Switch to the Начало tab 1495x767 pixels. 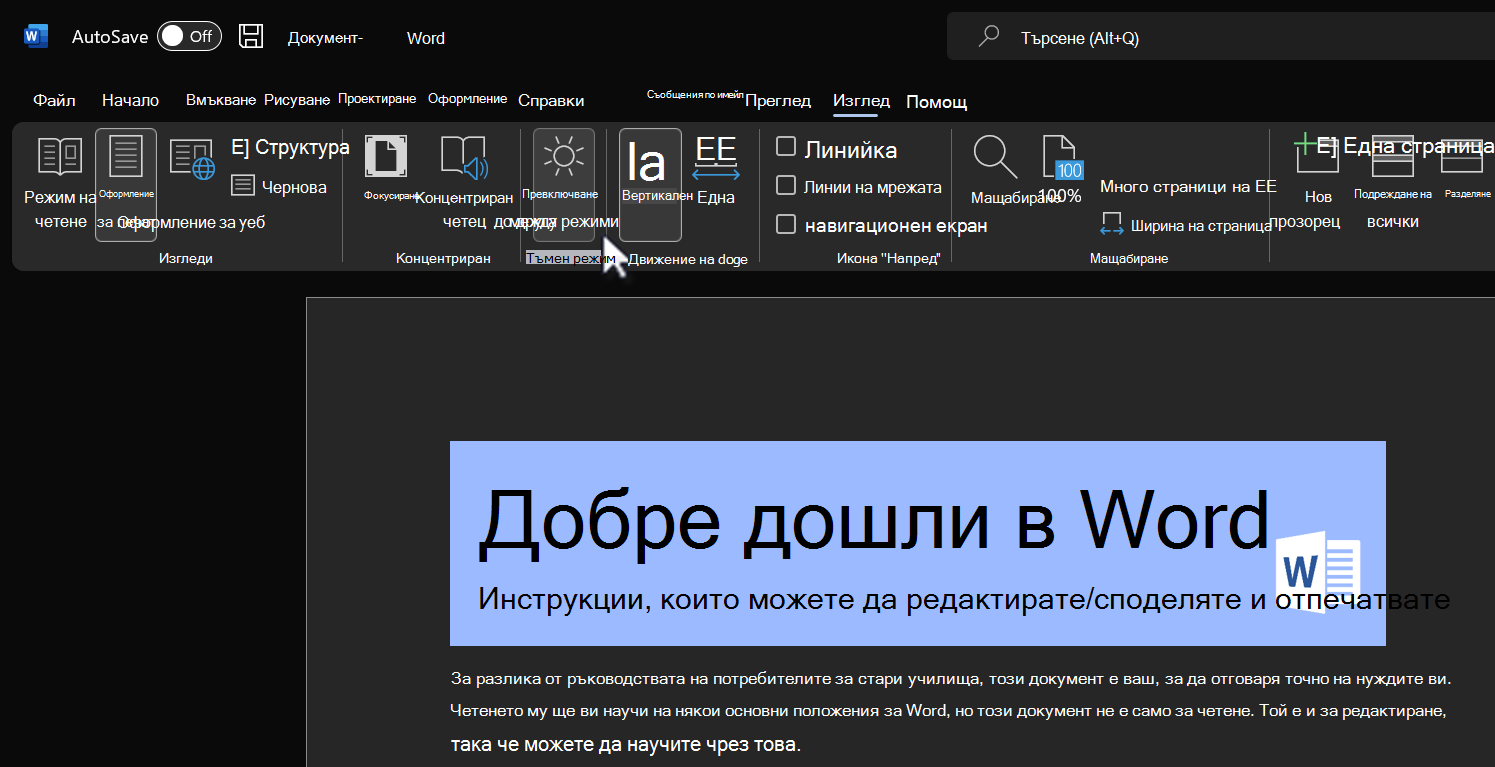point(130,100)
